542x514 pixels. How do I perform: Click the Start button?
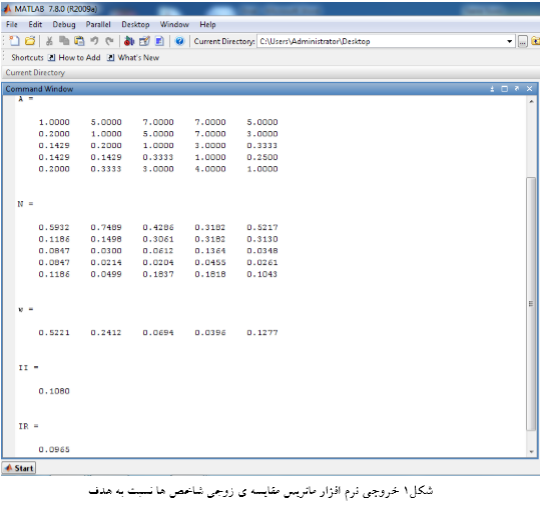point(19,468)
